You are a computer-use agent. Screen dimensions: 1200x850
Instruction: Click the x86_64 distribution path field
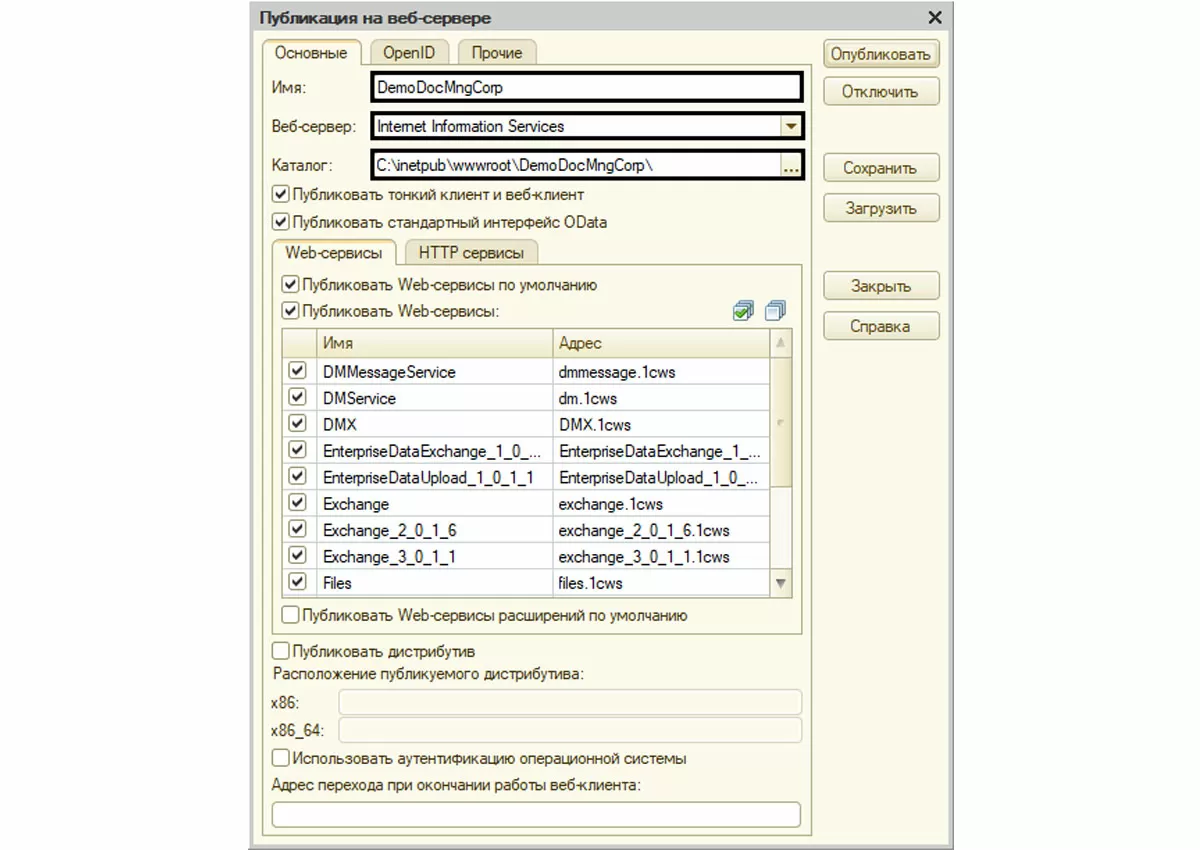[x=570, y=730]
